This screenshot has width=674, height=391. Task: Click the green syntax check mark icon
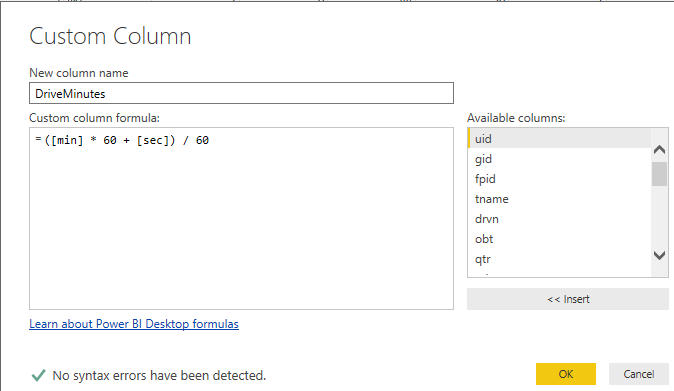(38, 376)
